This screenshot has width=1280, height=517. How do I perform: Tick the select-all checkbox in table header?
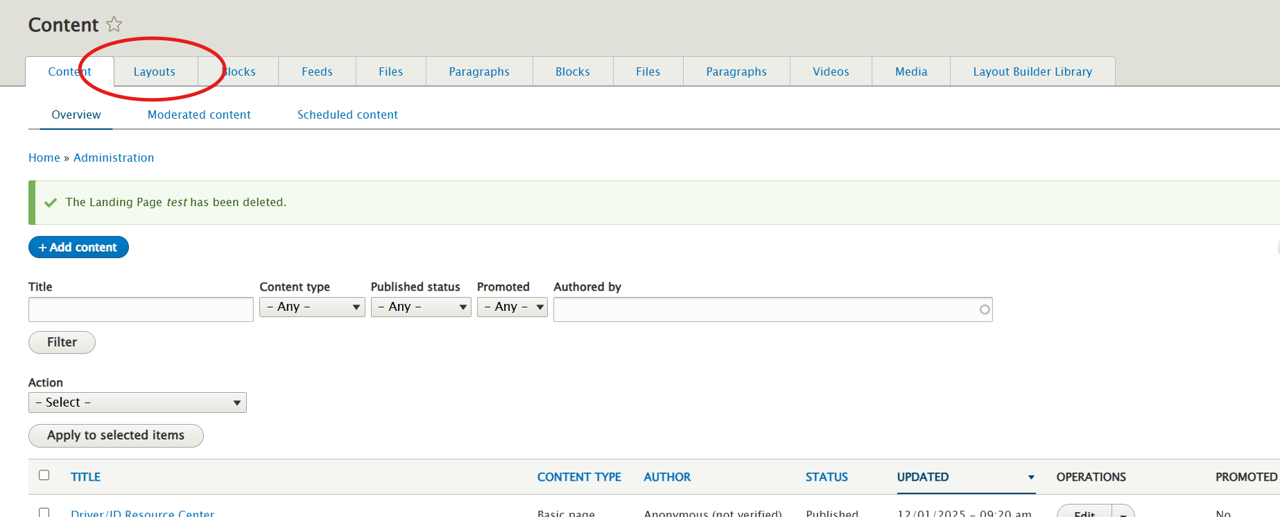(x=44, y=476)
